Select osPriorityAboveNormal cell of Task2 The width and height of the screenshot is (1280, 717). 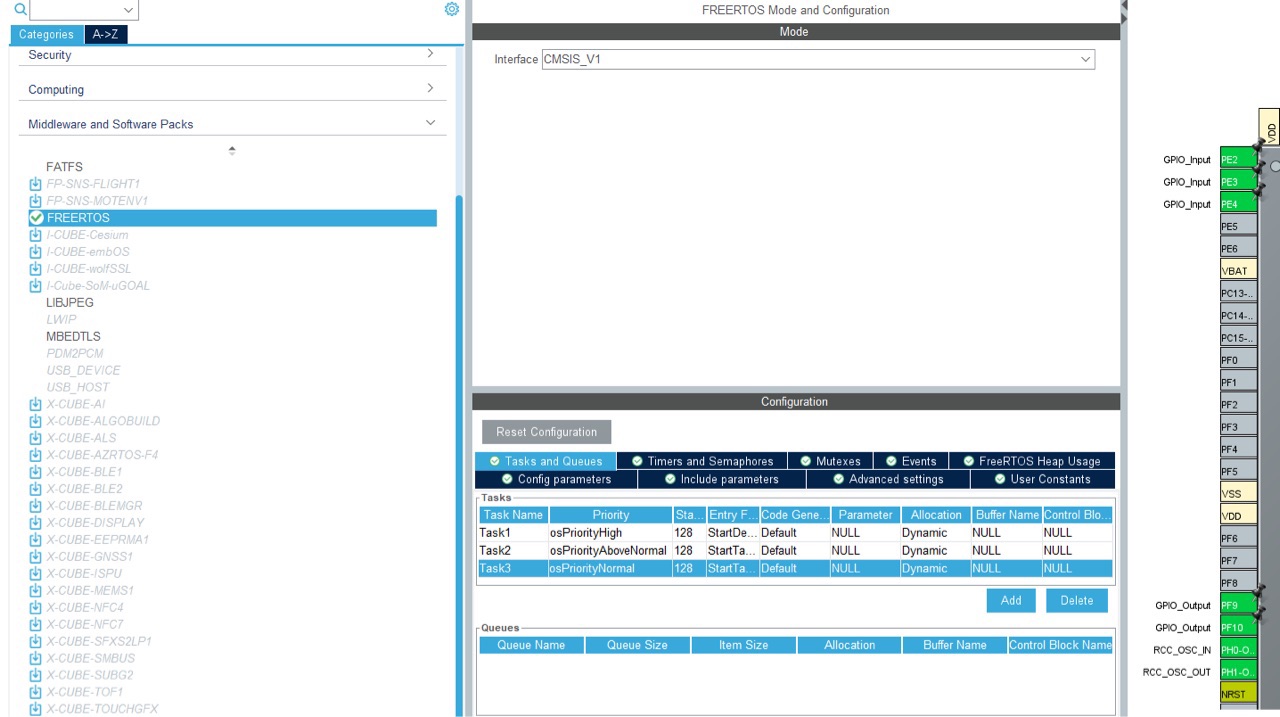point(608,551)
